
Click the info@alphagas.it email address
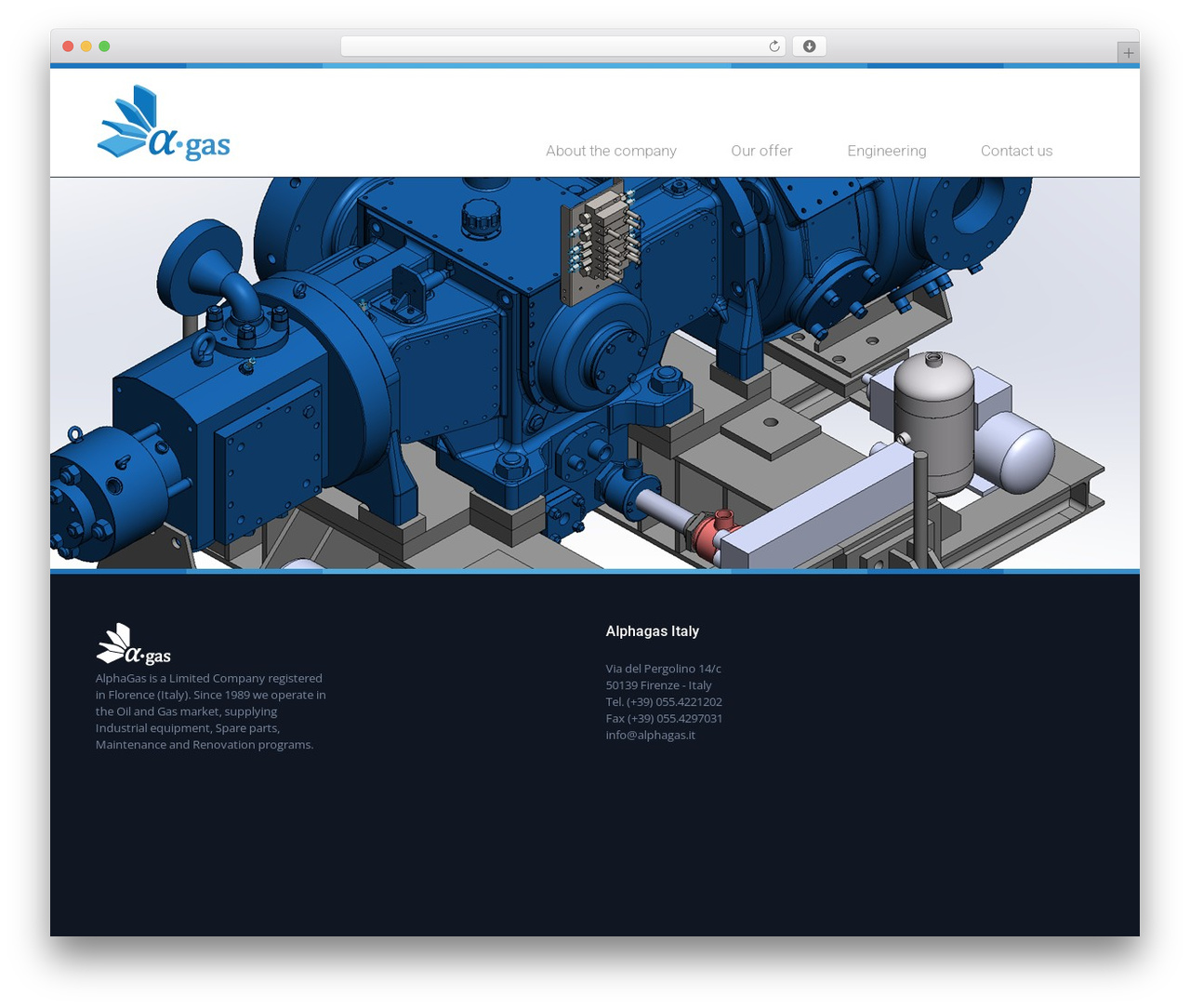tap(651, 735)
